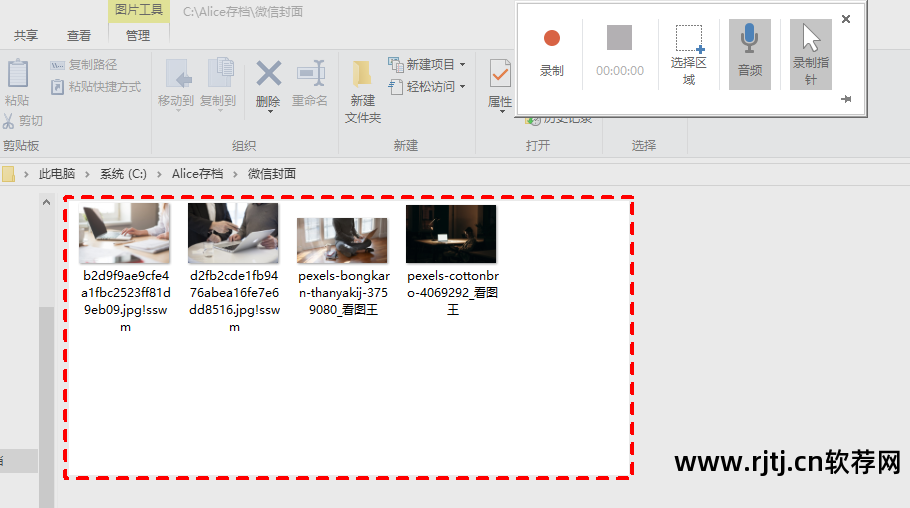Click the navigation pane scrollbar thumb
The image size is (910, 508).
coord(46,406)
